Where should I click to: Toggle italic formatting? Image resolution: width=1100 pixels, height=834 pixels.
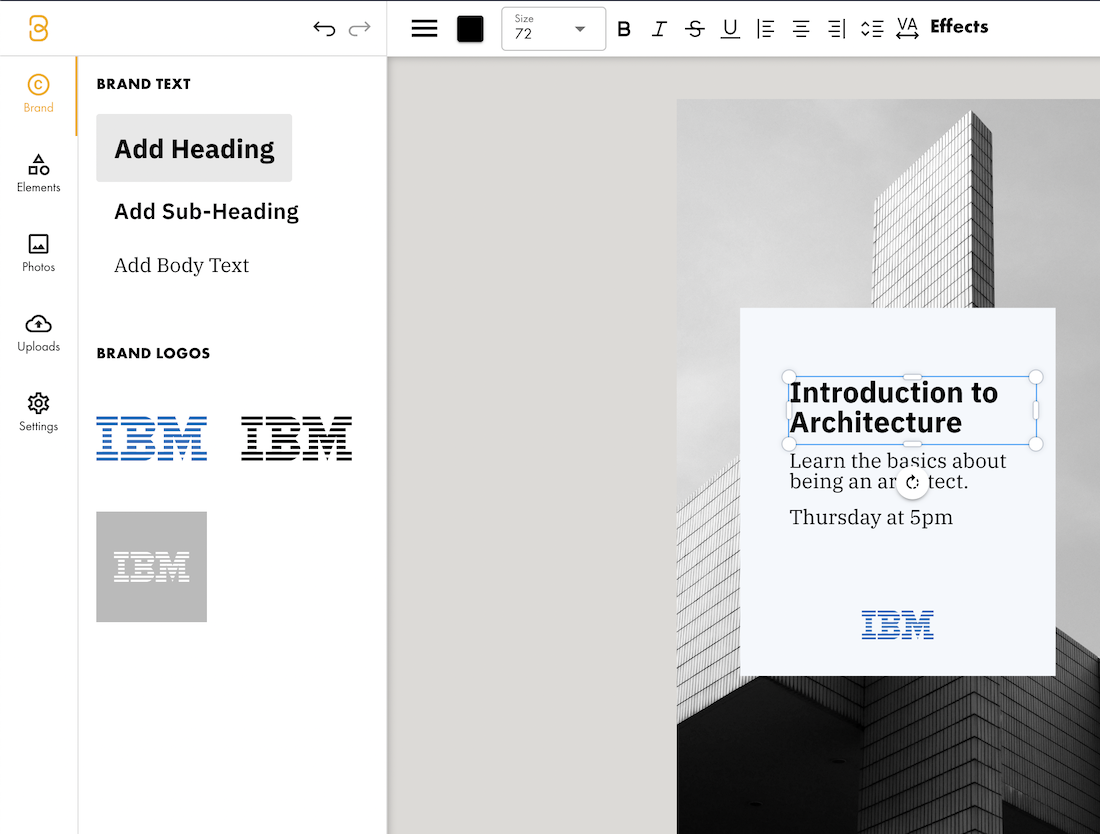(x=659, y=29)
